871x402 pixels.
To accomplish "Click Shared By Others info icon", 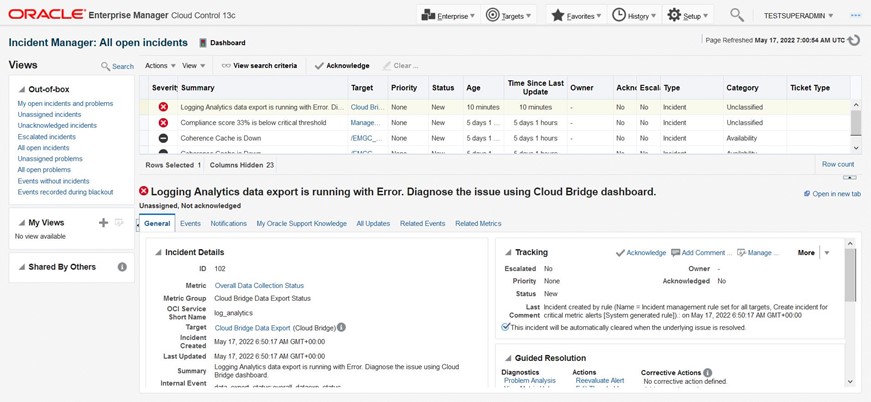I will [x=122, y=267].
